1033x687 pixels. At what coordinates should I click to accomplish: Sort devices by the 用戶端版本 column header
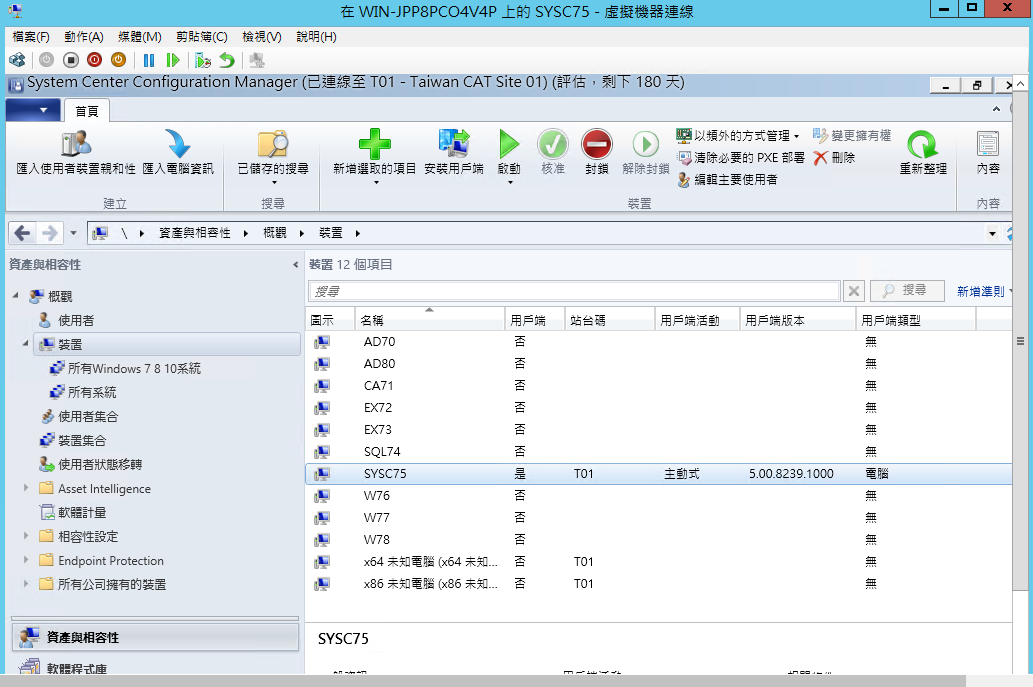(798, 320)
